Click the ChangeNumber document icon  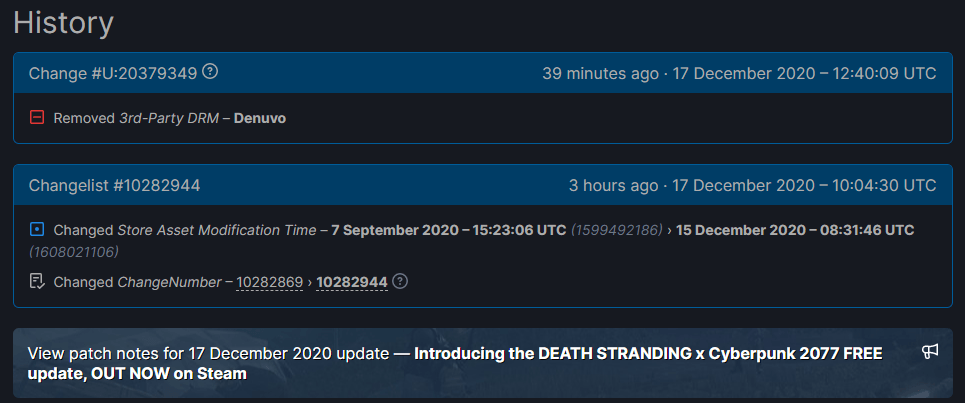tap(37, 281)
